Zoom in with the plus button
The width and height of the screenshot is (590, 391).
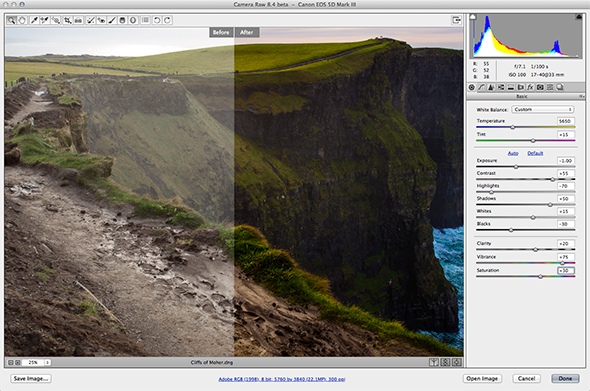17,362
